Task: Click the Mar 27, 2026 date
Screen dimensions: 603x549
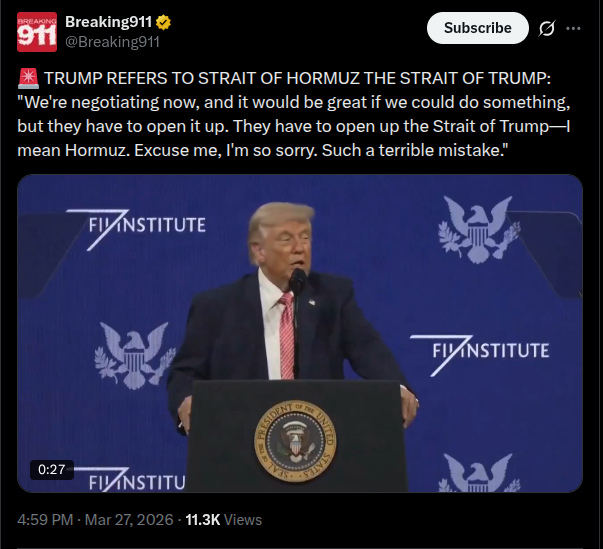Action: point(129,520)
